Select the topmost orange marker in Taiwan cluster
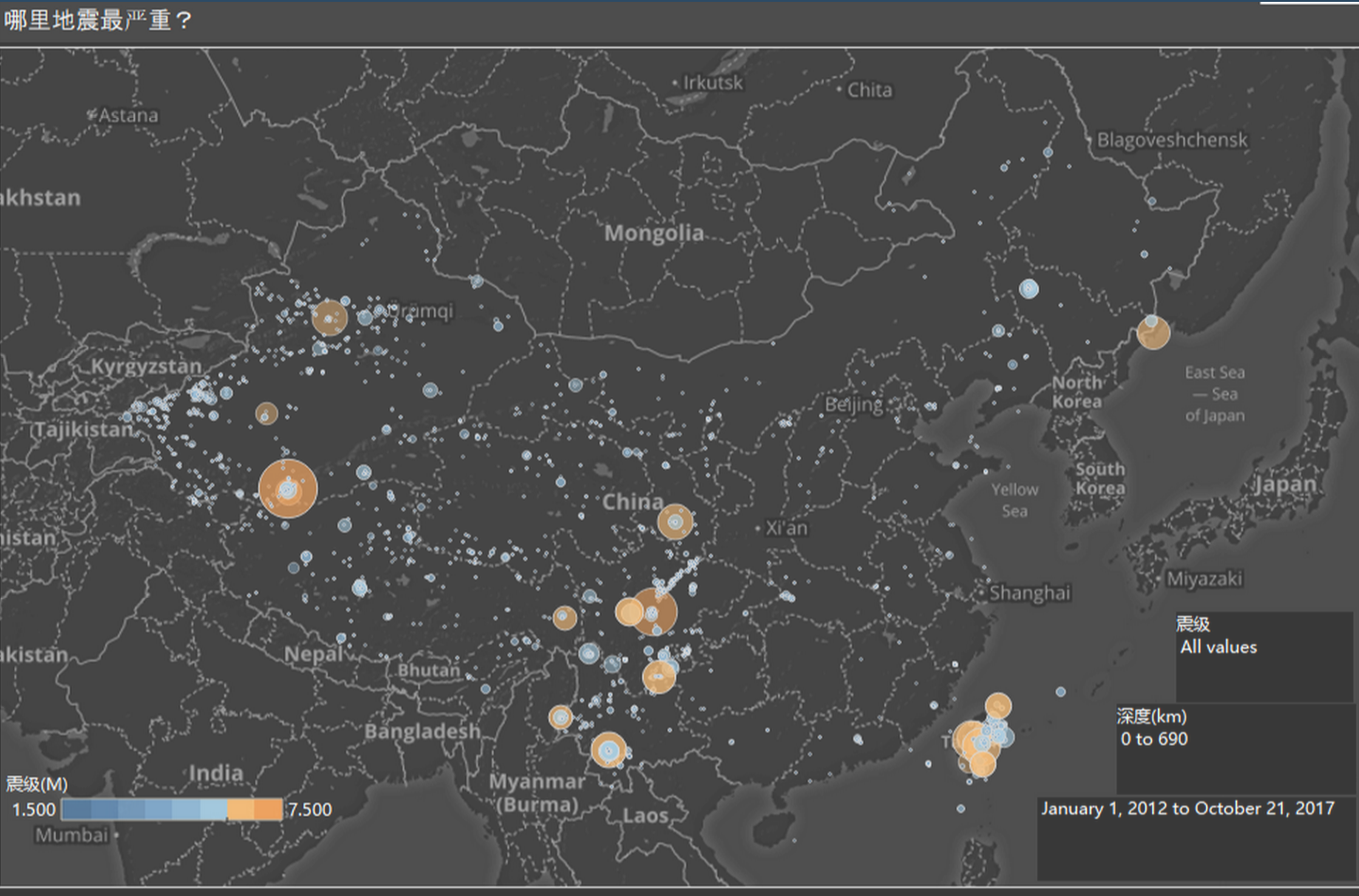 click(x=998, y=705)
